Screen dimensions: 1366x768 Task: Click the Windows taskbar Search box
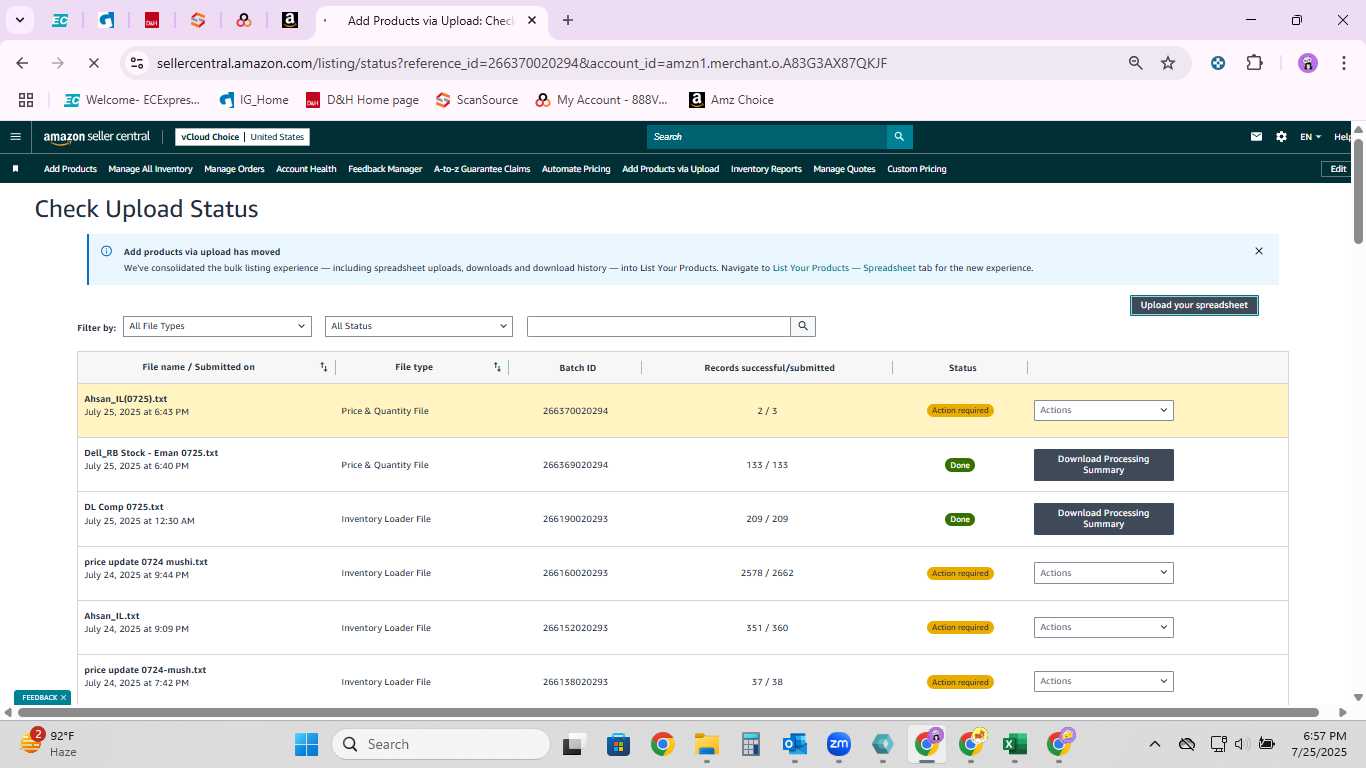441,744
